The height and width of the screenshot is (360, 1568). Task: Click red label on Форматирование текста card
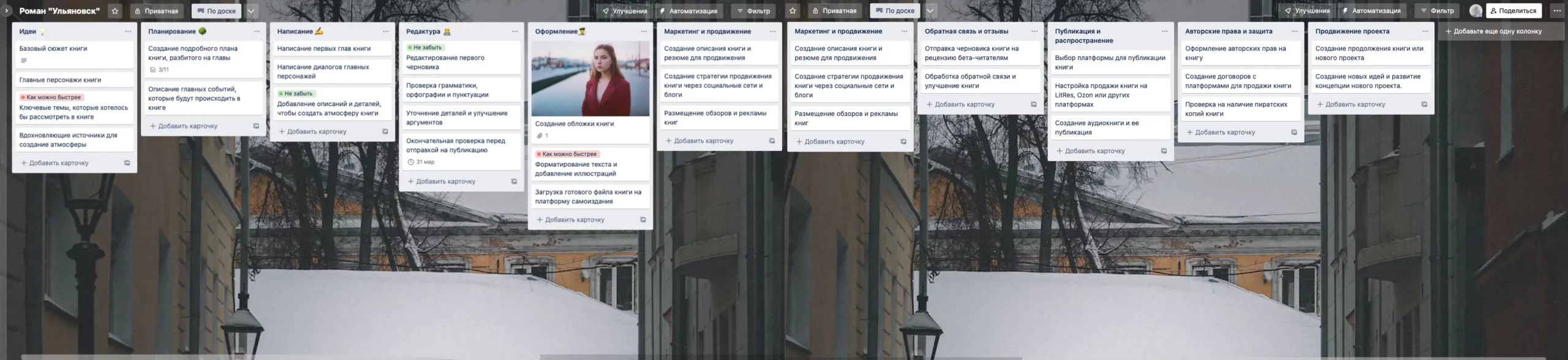coord(567,154)
